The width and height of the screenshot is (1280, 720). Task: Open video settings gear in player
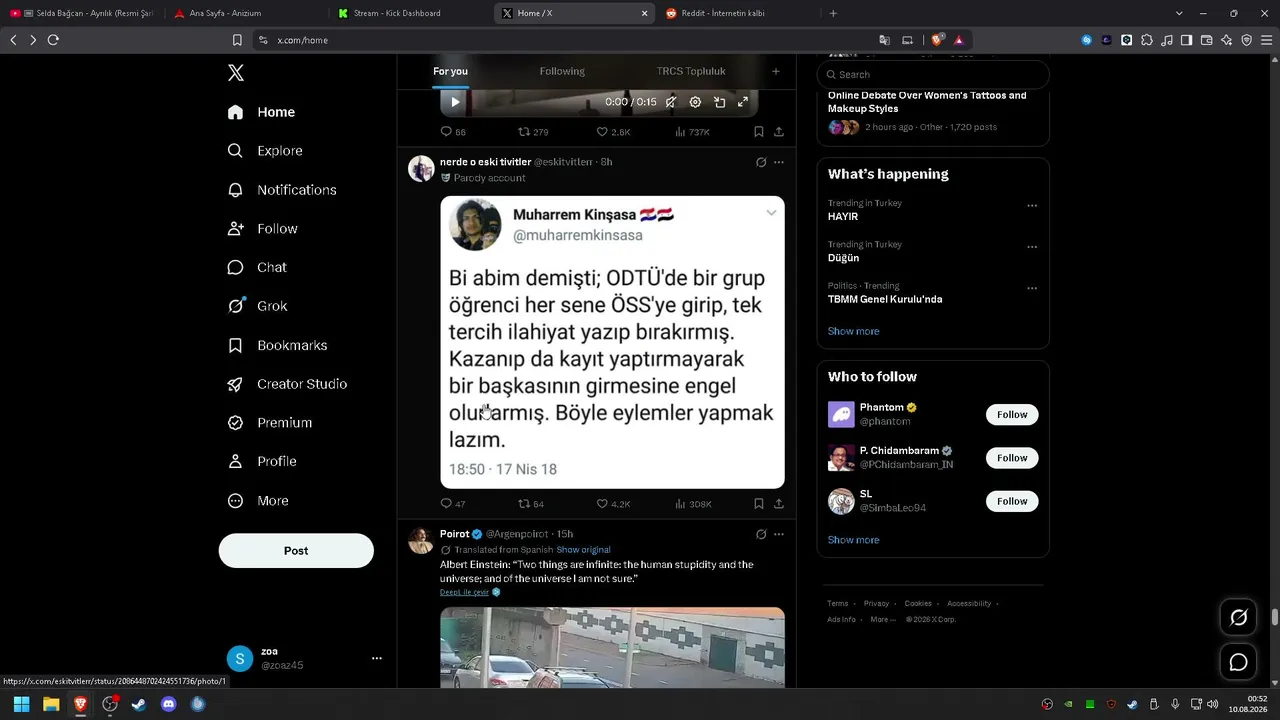695,102
